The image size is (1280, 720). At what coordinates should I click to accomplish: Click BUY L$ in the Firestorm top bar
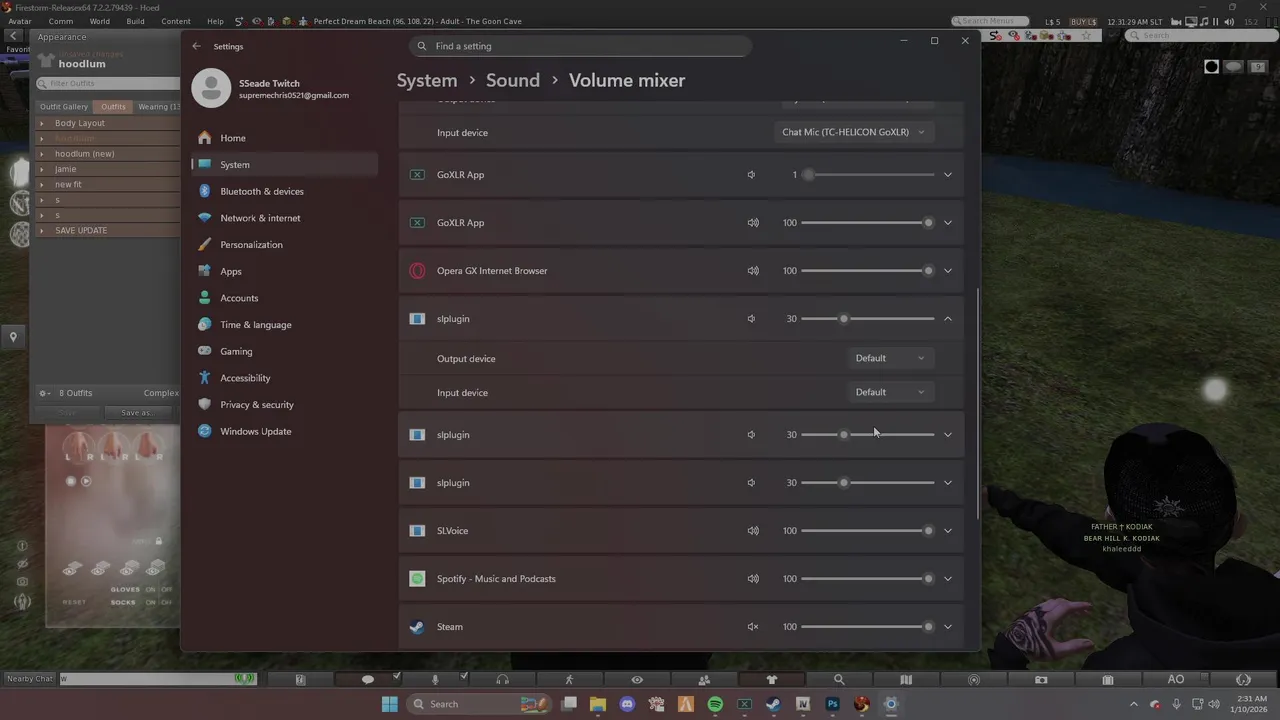(1084, 21)
